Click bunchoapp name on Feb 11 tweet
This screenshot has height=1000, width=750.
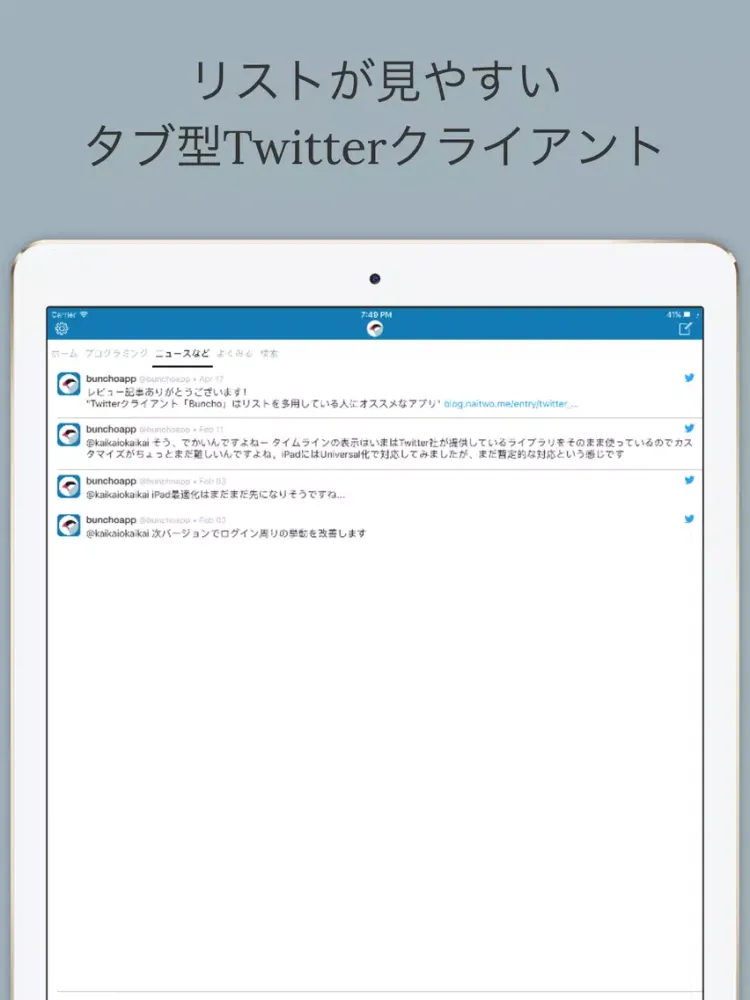pos(111,430)
